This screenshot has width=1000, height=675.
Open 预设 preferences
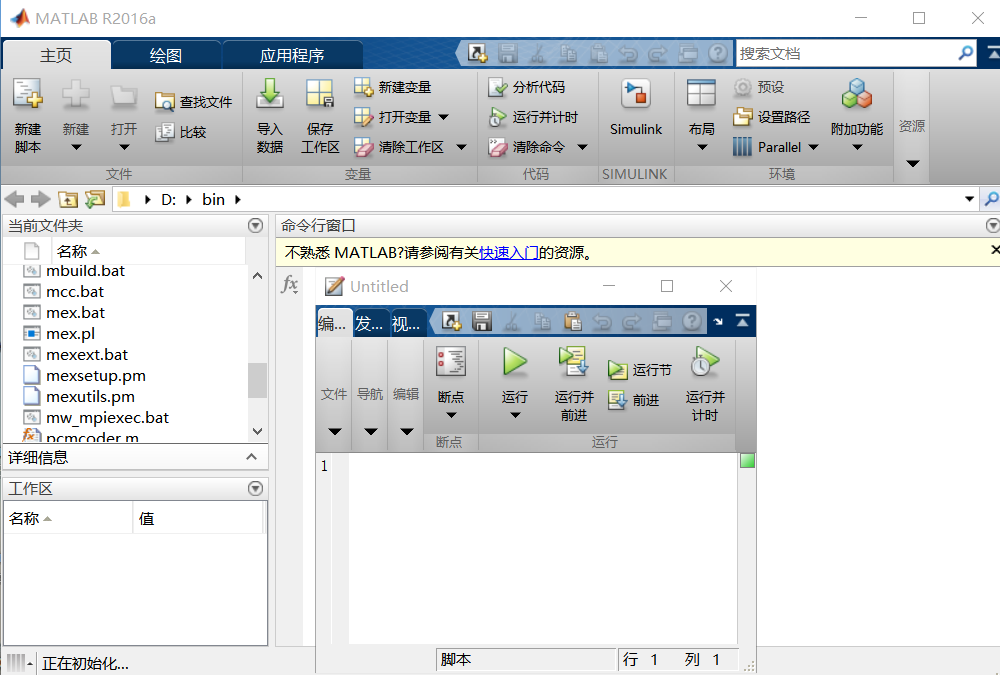(758, 87)
